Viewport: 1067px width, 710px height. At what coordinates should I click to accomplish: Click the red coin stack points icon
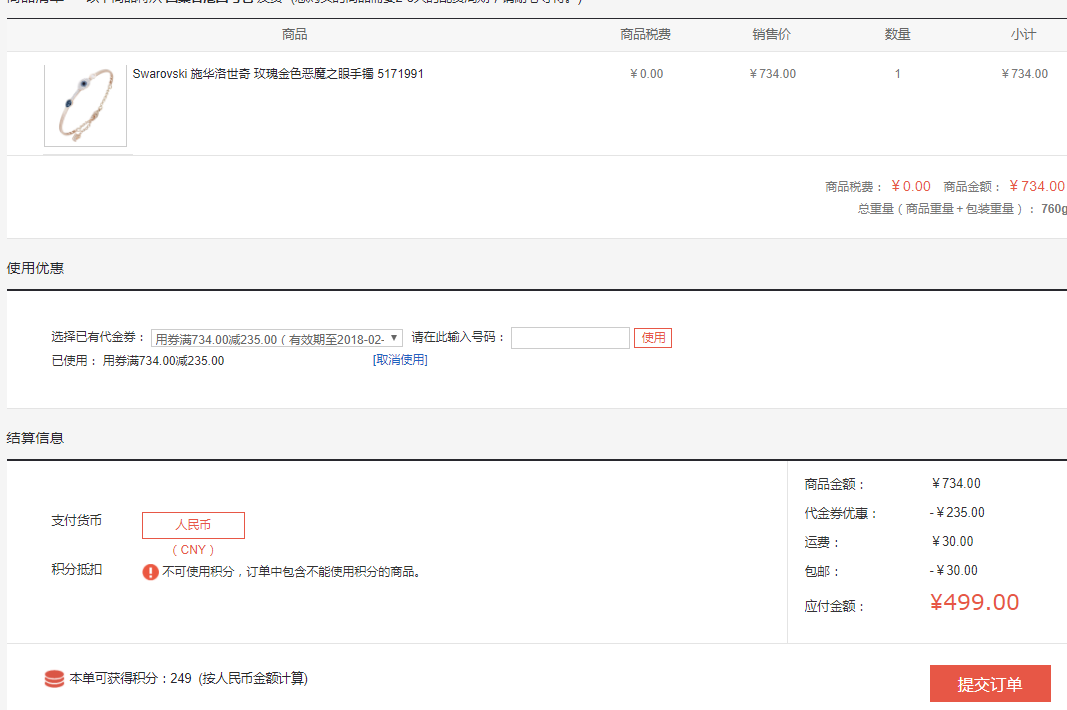tap(54, 679)
